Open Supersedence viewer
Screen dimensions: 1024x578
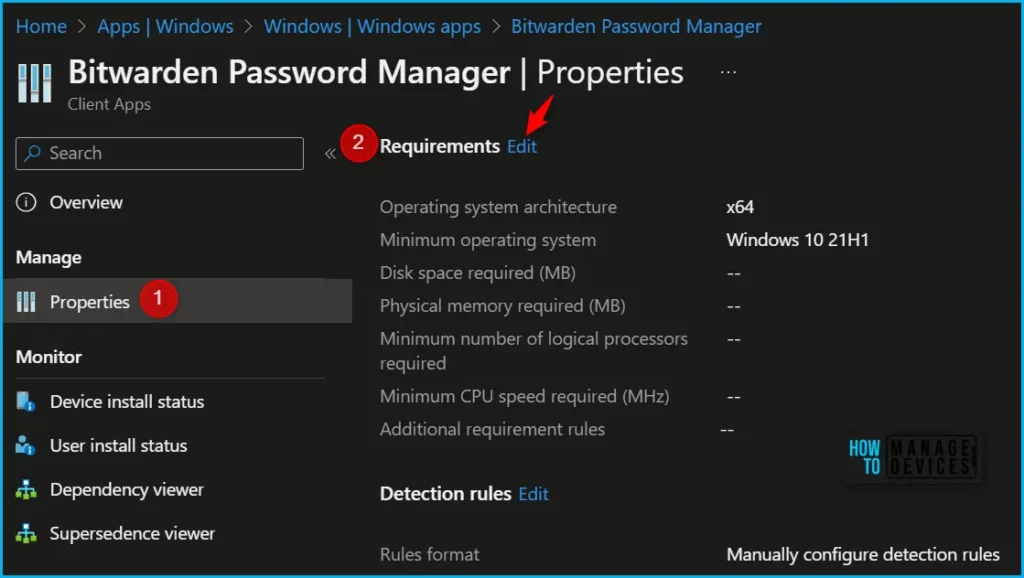tap(132, 534)
